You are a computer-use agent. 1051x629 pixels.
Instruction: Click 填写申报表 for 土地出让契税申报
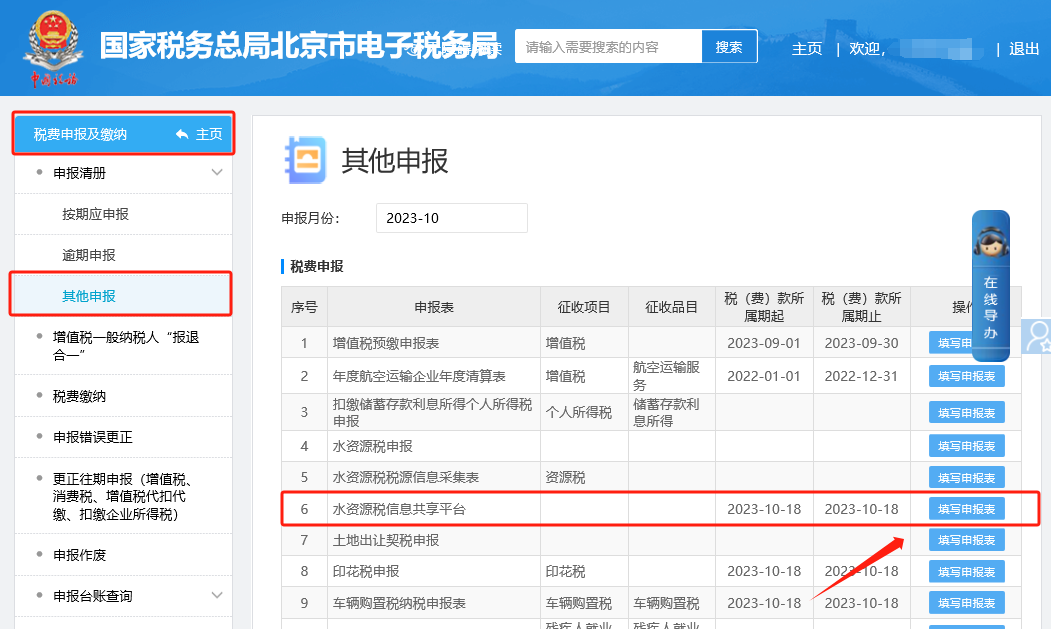click(967, 540)
